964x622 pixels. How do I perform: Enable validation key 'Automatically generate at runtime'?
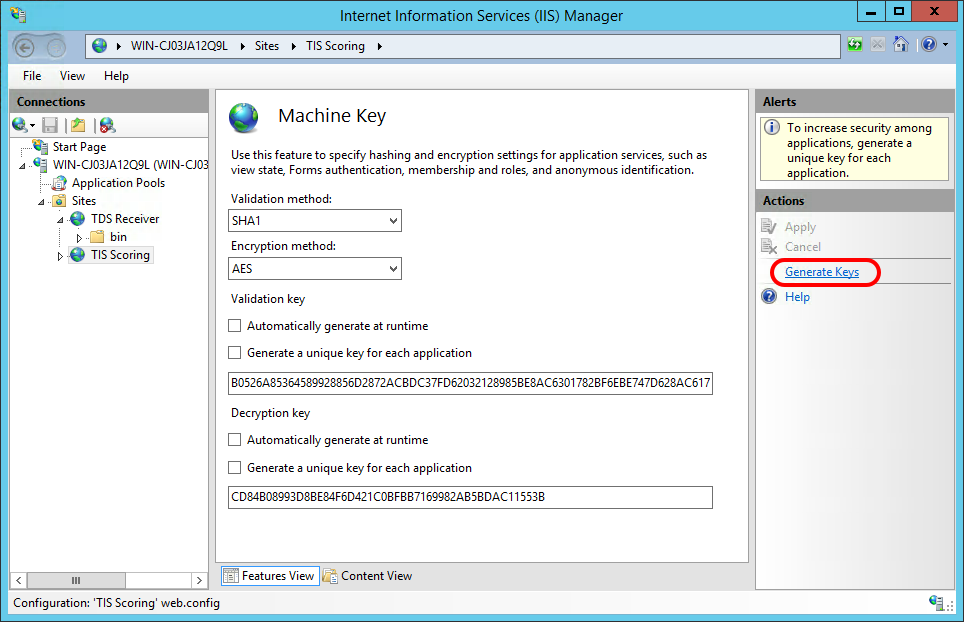pos(234,326)
